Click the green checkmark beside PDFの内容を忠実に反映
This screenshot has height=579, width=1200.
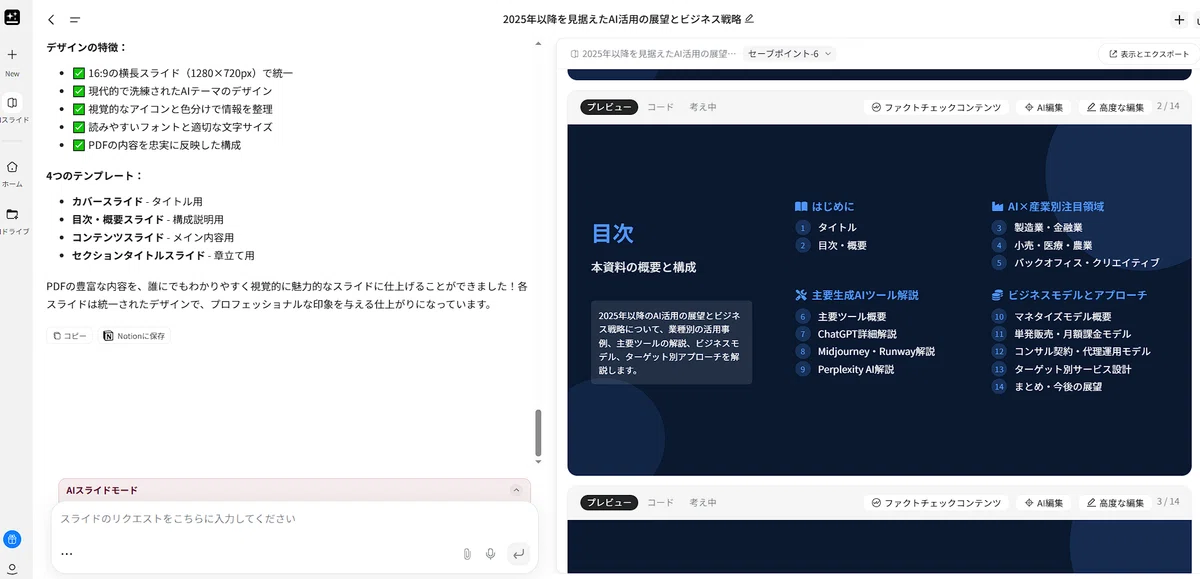[79, 145]
